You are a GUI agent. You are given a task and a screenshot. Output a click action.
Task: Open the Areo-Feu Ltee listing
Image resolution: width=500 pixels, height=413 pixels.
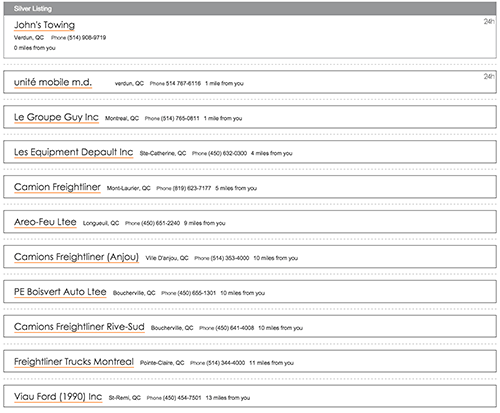click(45, 222)
